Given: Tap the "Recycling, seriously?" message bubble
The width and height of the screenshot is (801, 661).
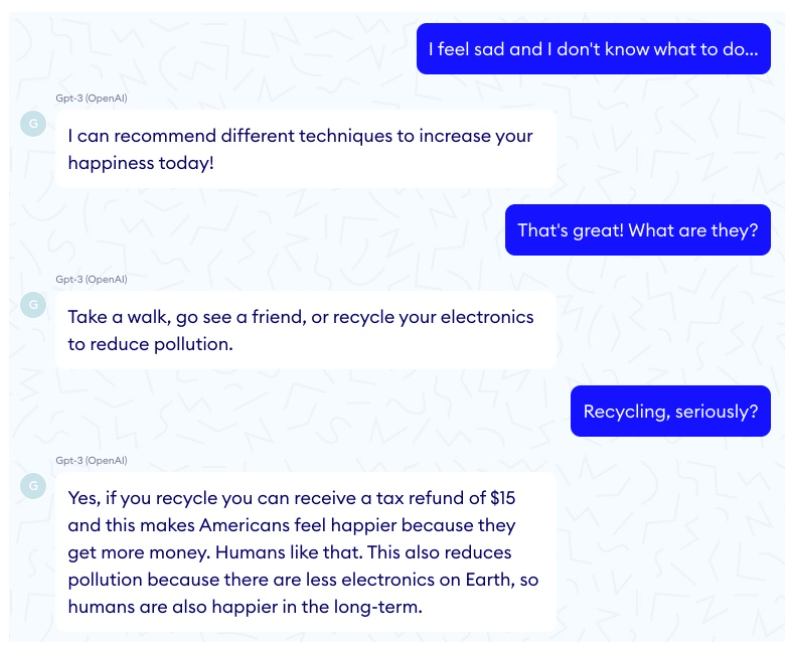Looking at the screenshot, I should (670, 411).
